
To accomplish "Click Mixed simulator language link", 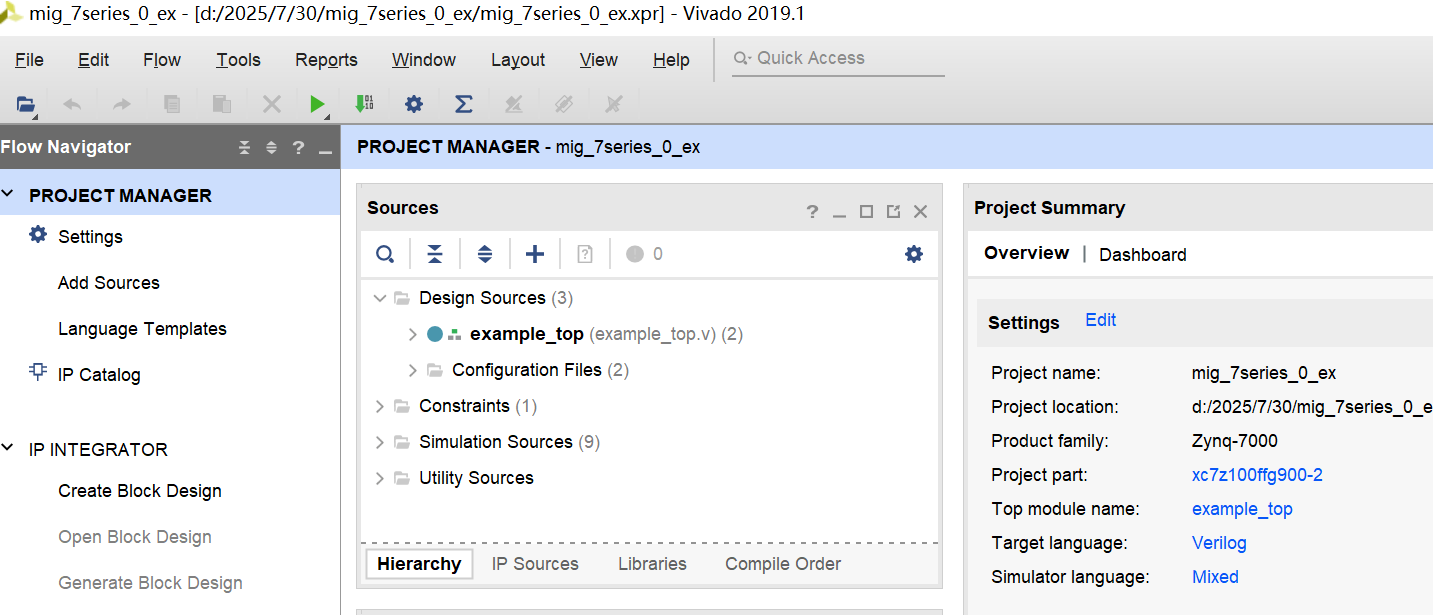I will click(x=1215, y=577).
